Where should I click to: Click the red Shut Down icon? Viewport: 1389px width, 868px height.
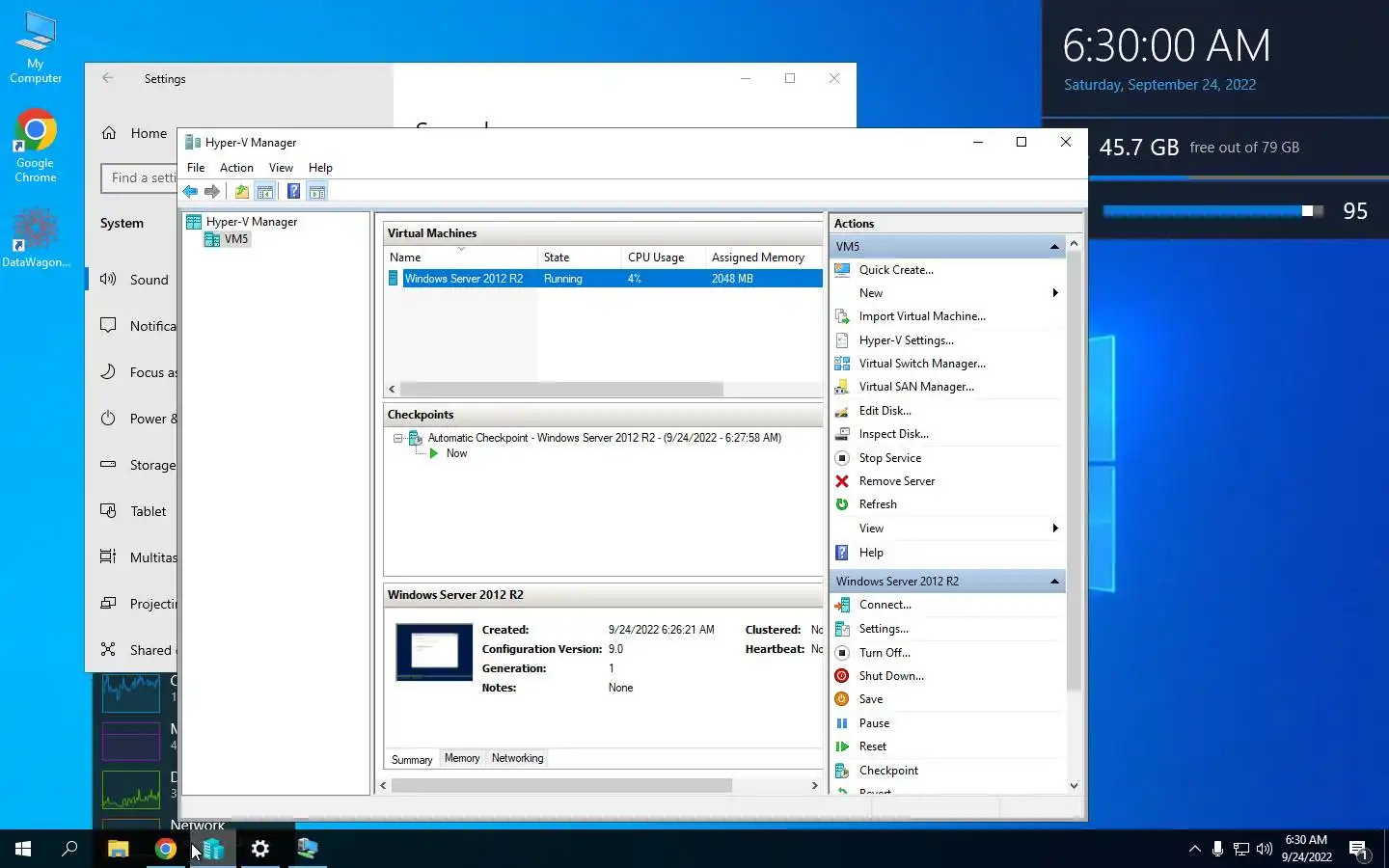click(x=842, y=676)
